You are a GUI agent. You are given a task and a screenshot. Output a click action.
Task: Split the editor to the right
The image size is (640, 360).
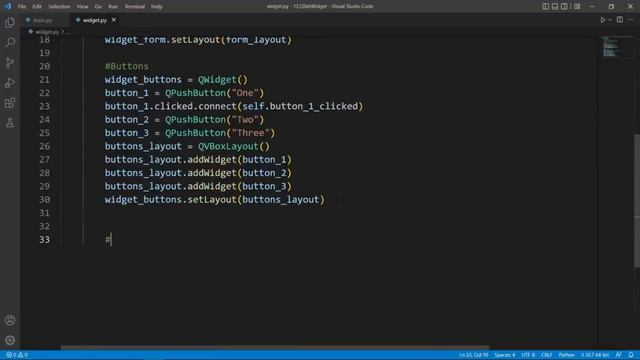coord(620,20)
